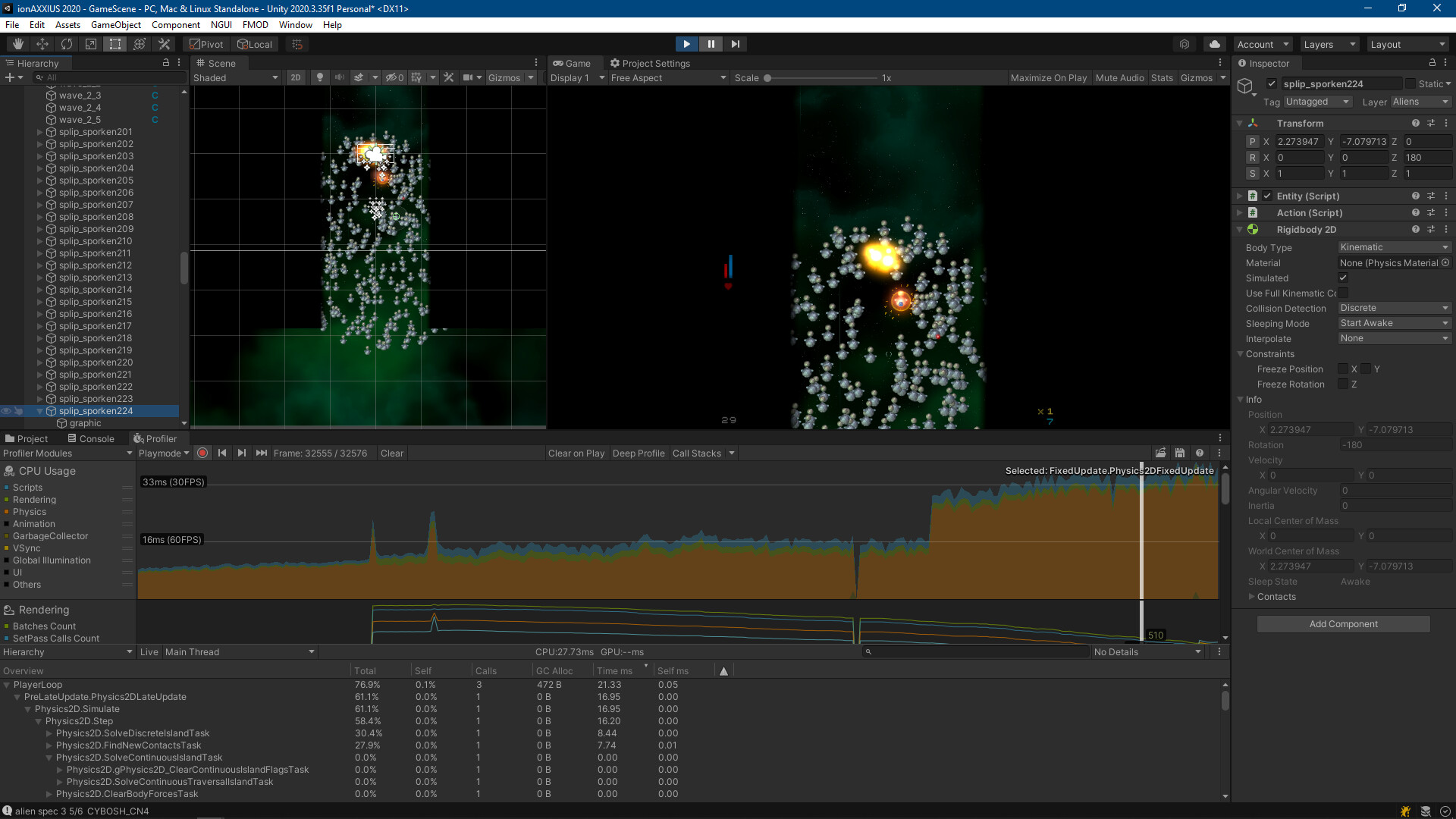Screen dimensions: 1456x819
Task: Enable the Simulated checkbox on Rigidbody 2D
Action: tap(1343, 278)
